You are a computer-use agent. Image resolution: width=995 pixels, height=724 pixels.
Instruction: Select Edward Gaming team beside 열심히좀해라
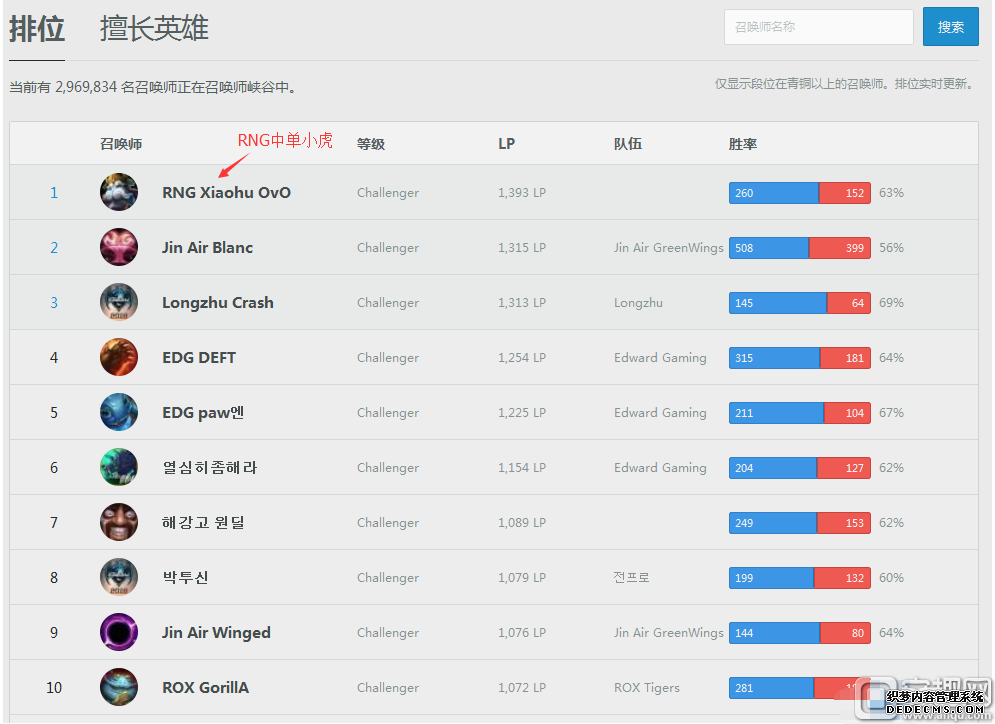click(x=660, y=468)
